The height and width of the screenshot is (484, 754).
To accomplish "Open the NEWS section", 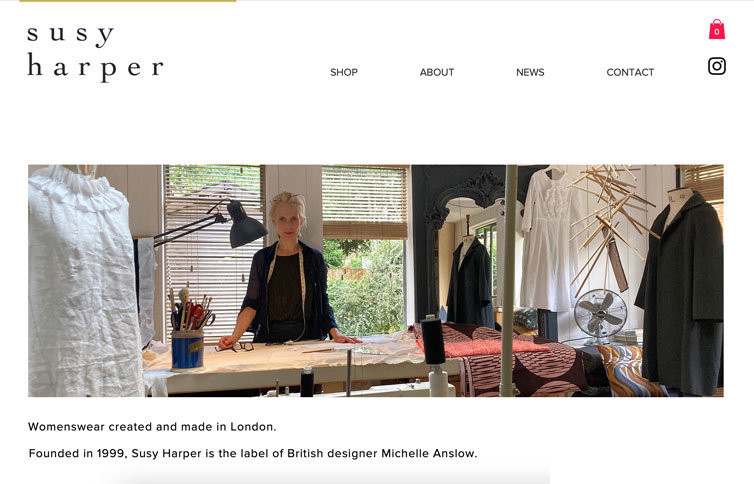I will click(530, 72).
